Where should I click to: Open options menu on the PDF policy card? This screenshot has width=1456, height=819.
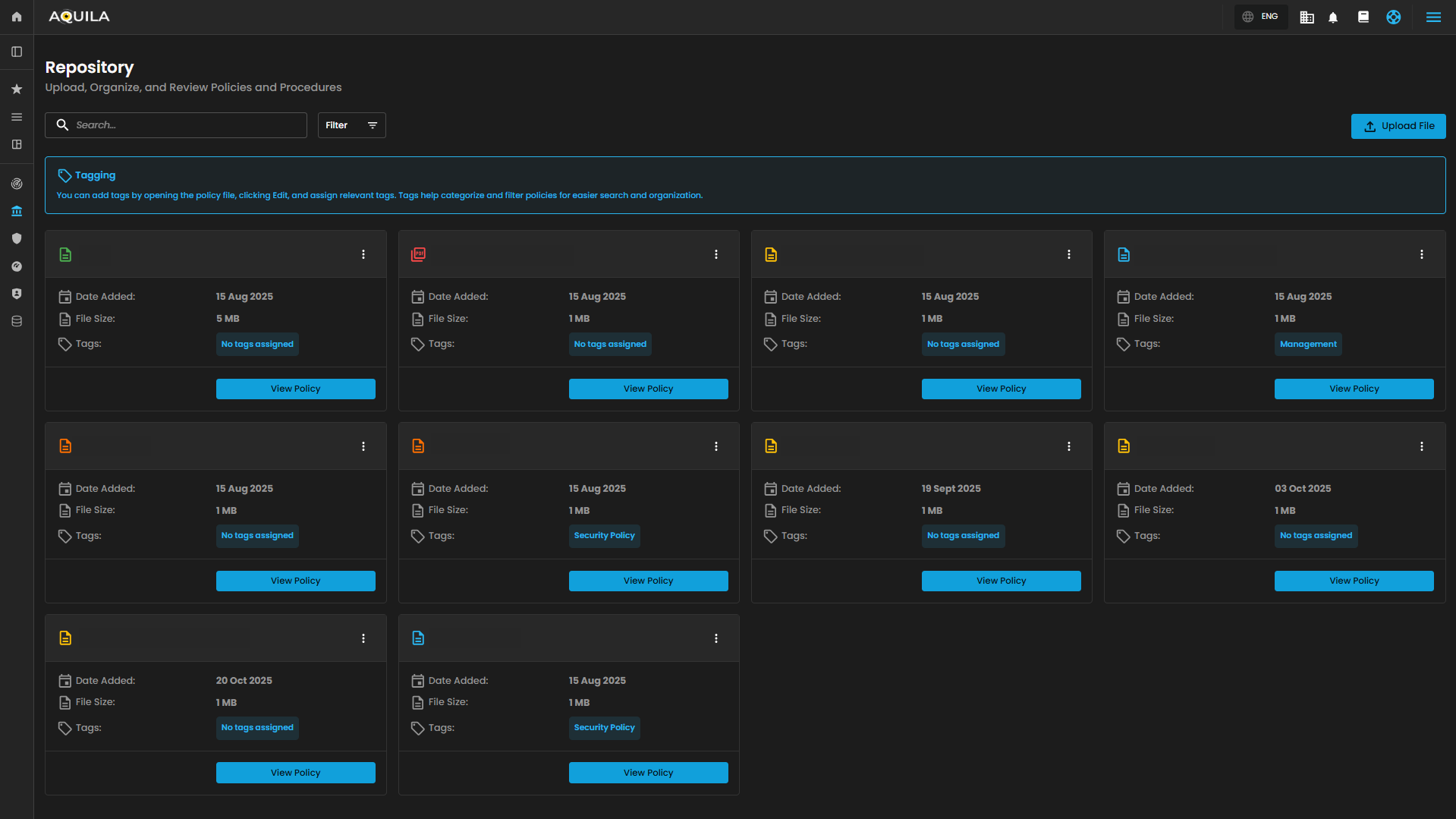pos(716,254)
